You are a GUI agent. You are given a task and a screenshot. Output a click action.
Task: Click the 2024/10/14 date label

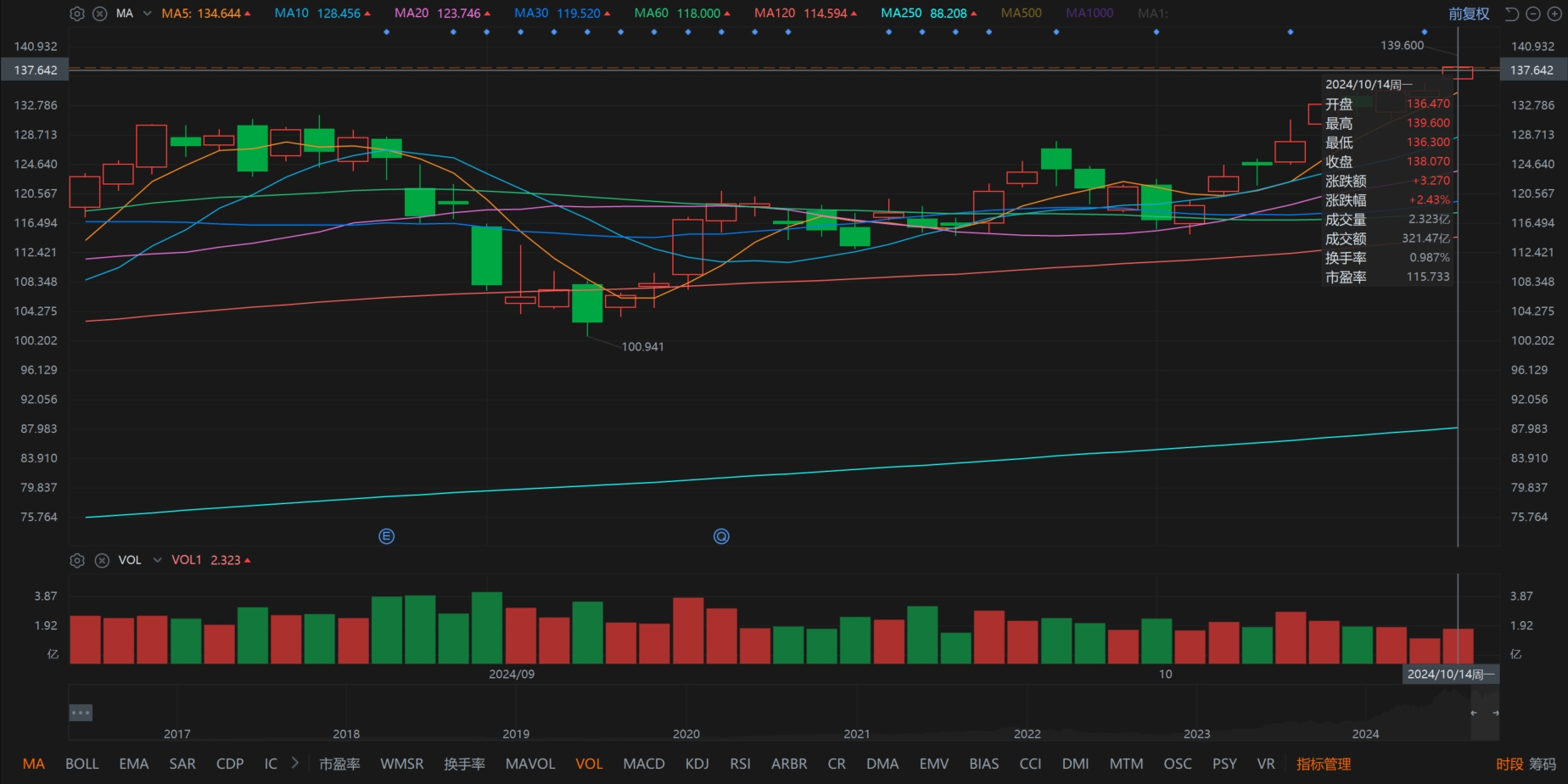click(1451, 675)
